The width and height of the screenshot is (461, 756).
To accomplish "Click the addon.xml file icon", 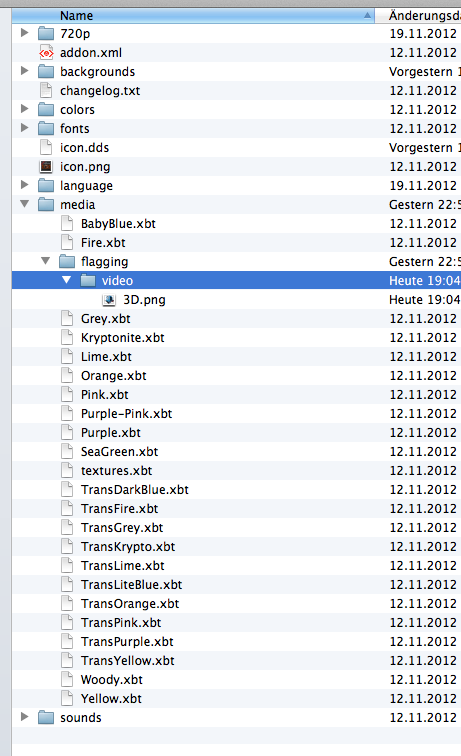I will 46,53.
